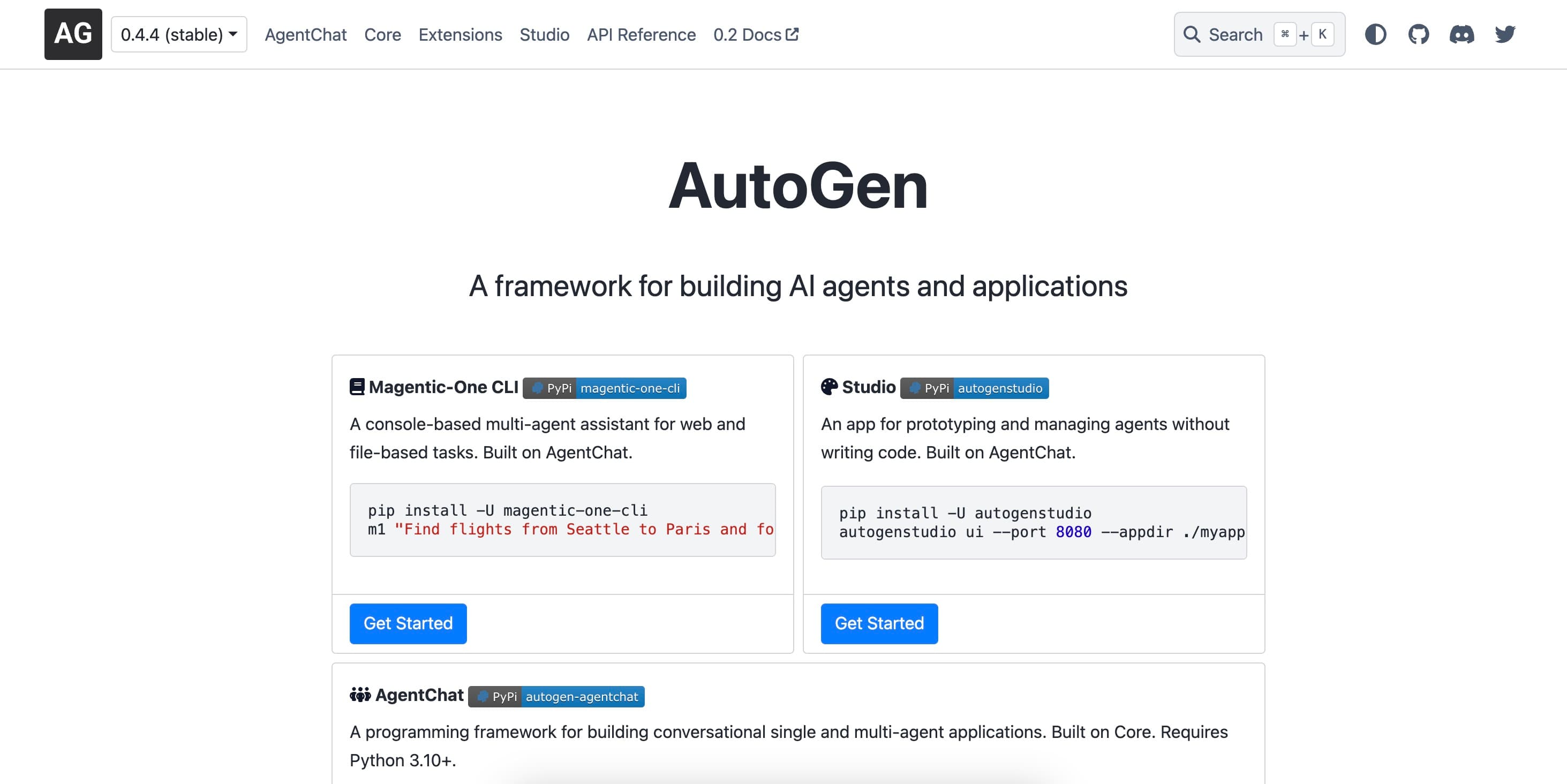Click the Studio navigation tab
Image resolution: width=1567 pixels, height=784 pixels.
point(543,34)
